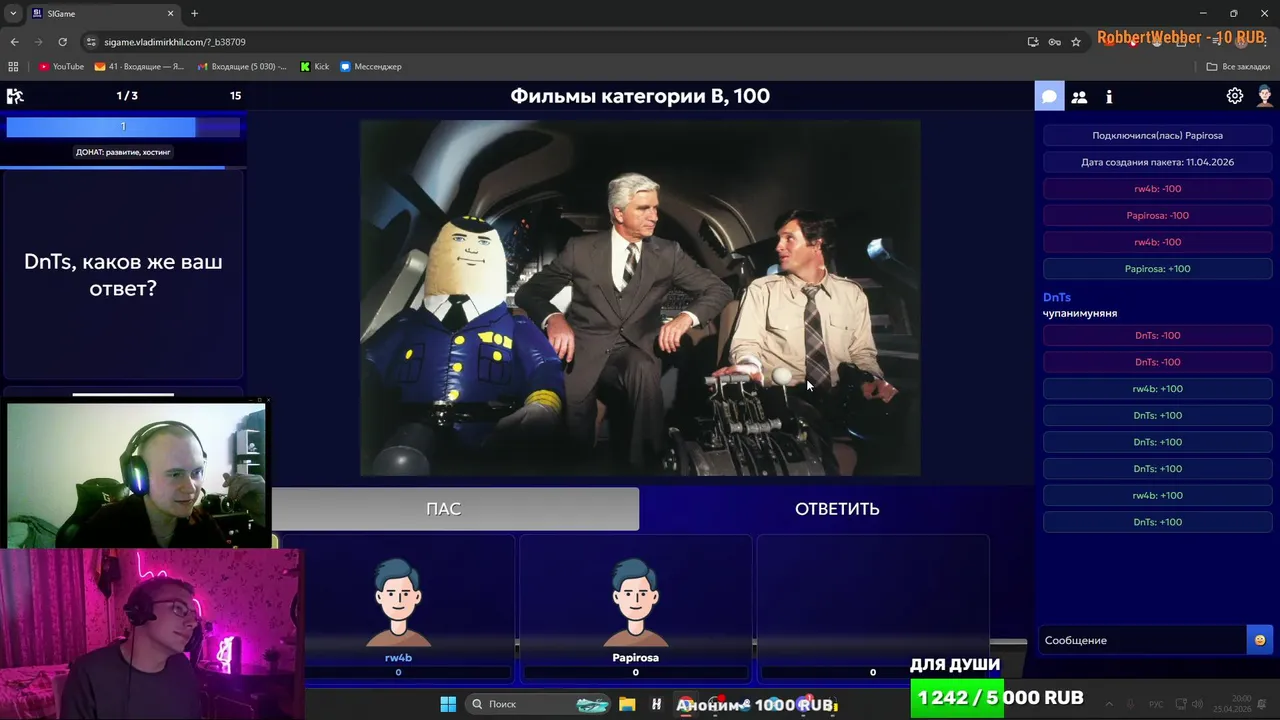Open the browser apps grid icon
The image size is (1280, 720).
click(13, 67)
